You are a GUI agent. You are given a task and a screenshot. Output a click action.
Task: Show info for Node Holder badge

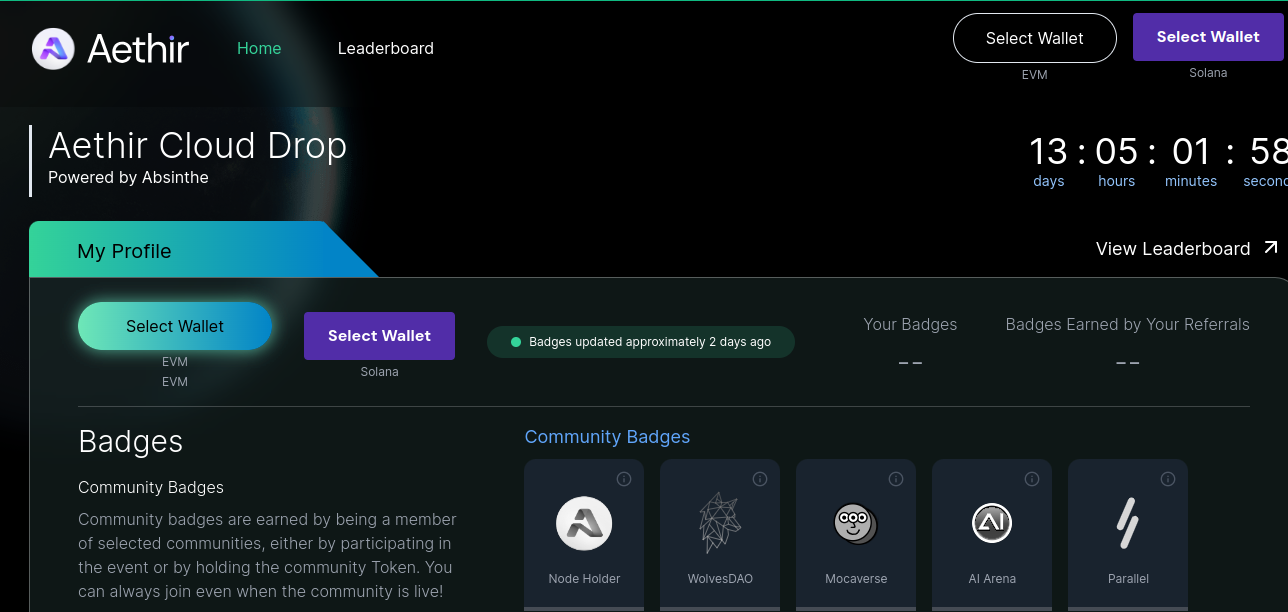(624, 479)
